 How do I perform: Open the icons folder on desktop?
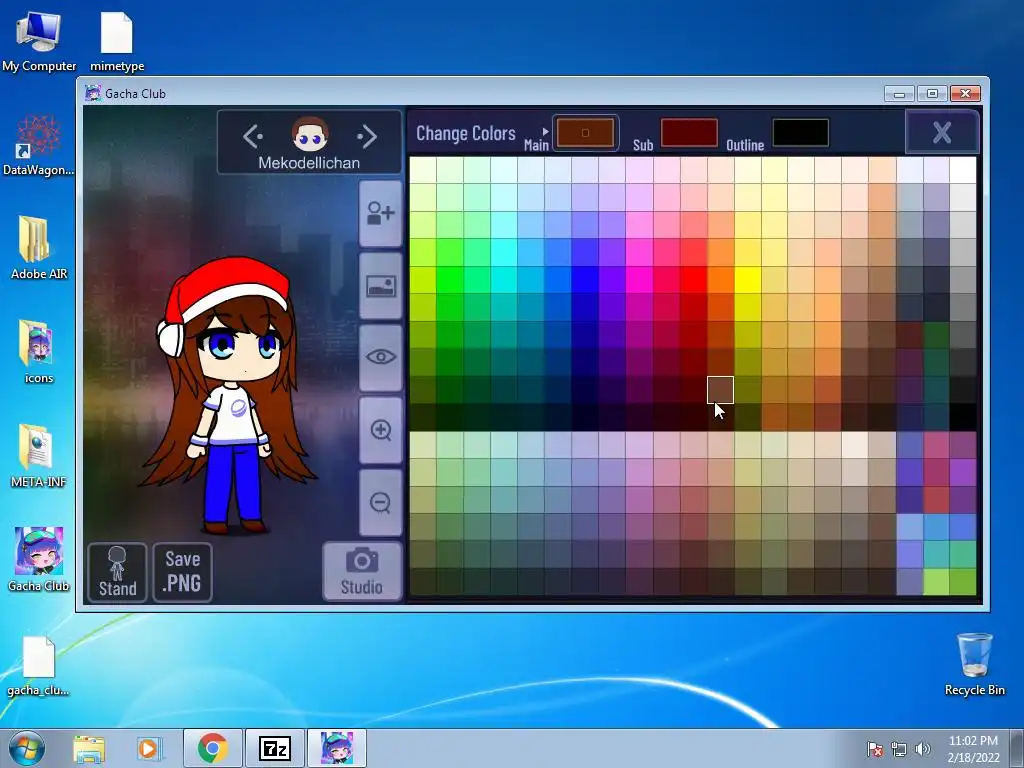coord(39,353)
